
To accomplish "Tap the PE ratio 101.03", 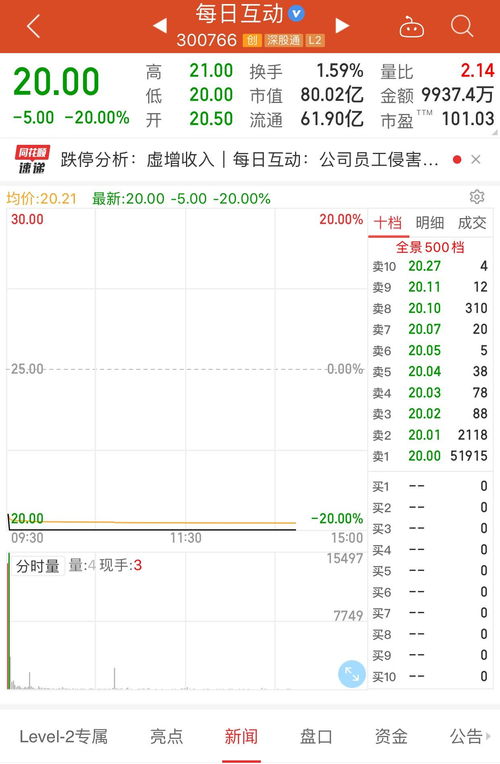I will tap(468, 118).
